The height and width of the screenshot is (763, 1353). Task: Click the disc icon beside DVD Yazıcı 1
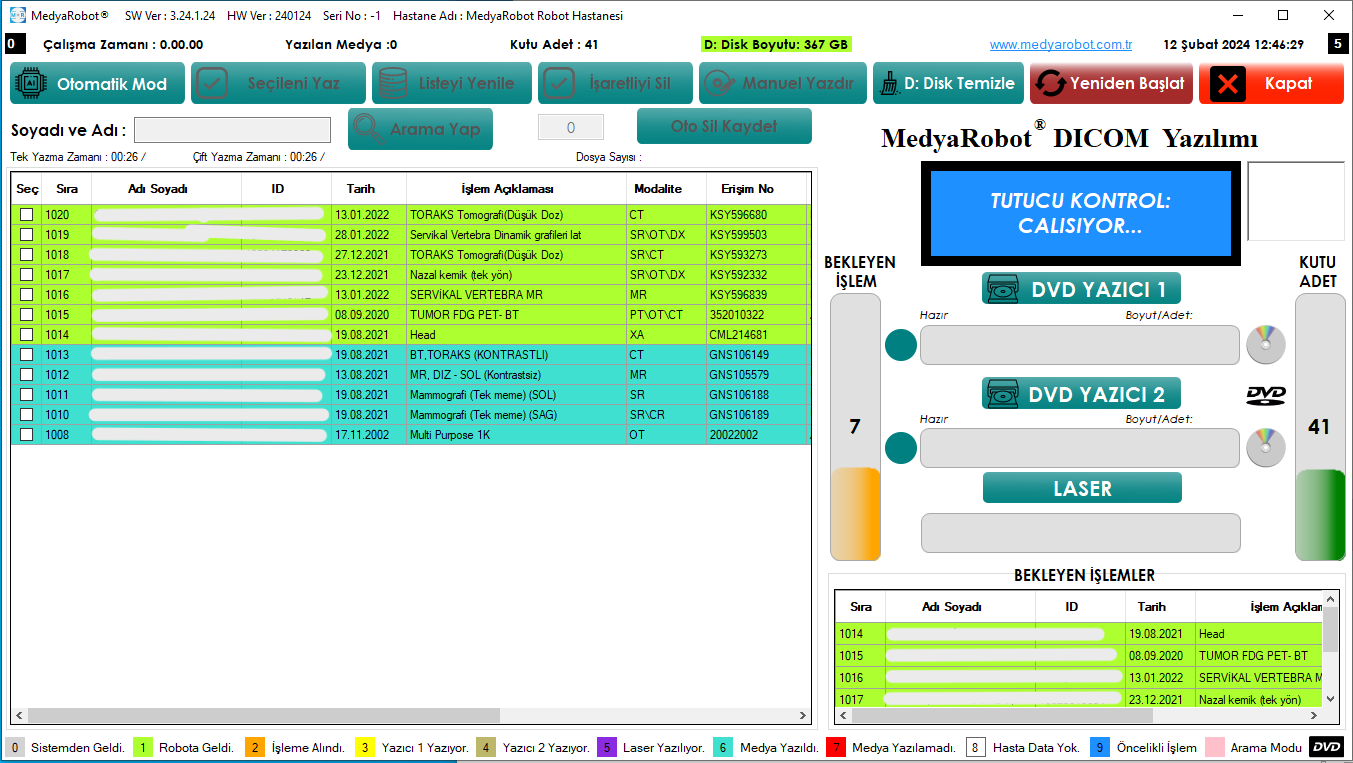1265,345
